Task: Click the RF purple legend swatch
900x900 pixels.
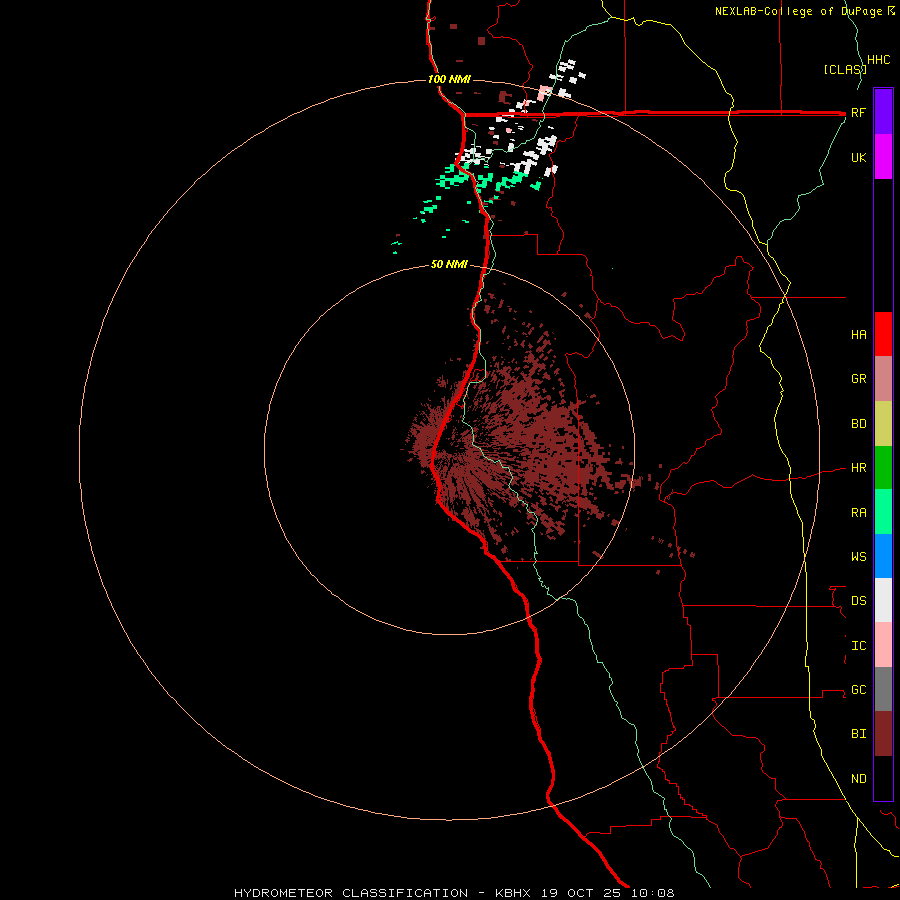Action: (x=883, y=112)
